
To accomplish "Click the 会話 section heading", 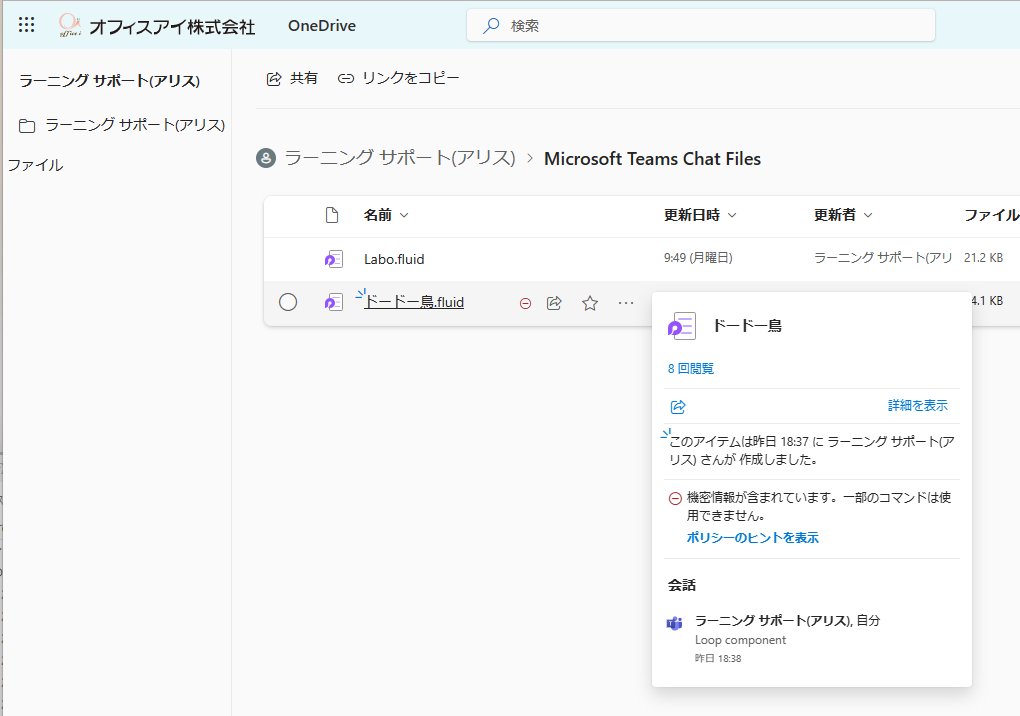I will point(682,585).
